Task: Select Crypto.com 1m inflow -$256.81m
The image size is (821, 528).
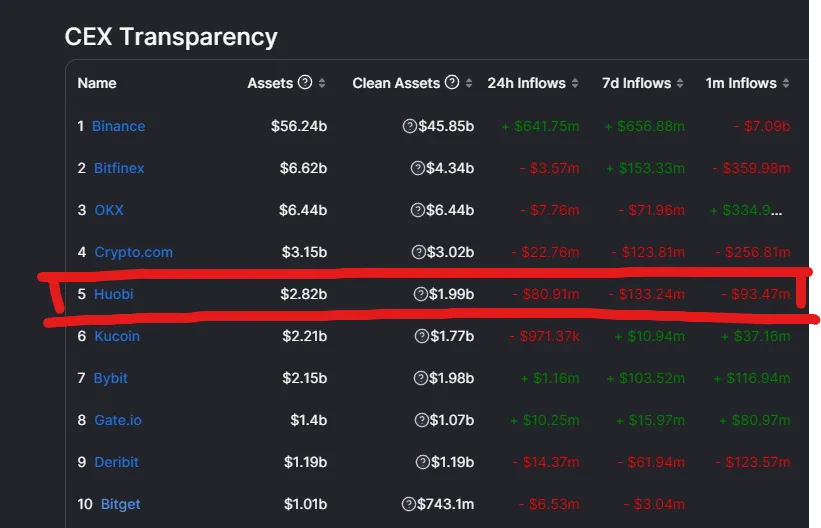Action: click(753, 252)
